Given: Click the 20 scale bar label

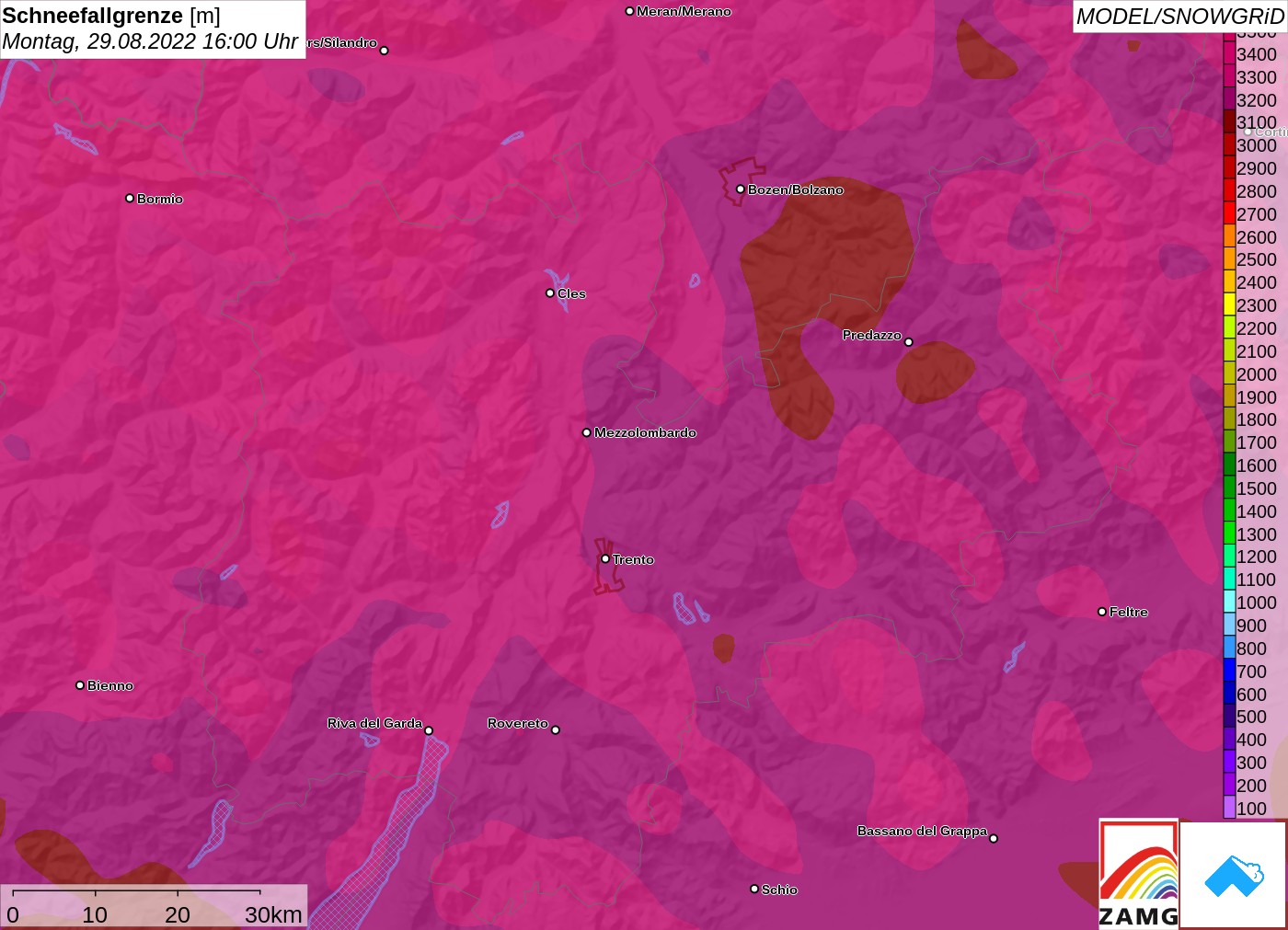Looking at the screenshot, I should click(x=178, y=914).
